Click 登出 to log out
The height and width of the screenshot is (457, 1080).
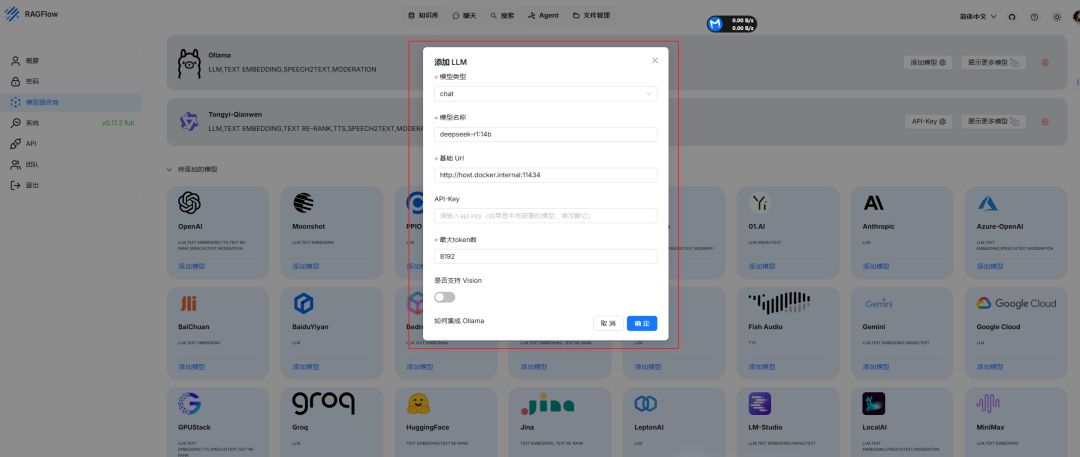click(71, 185)
